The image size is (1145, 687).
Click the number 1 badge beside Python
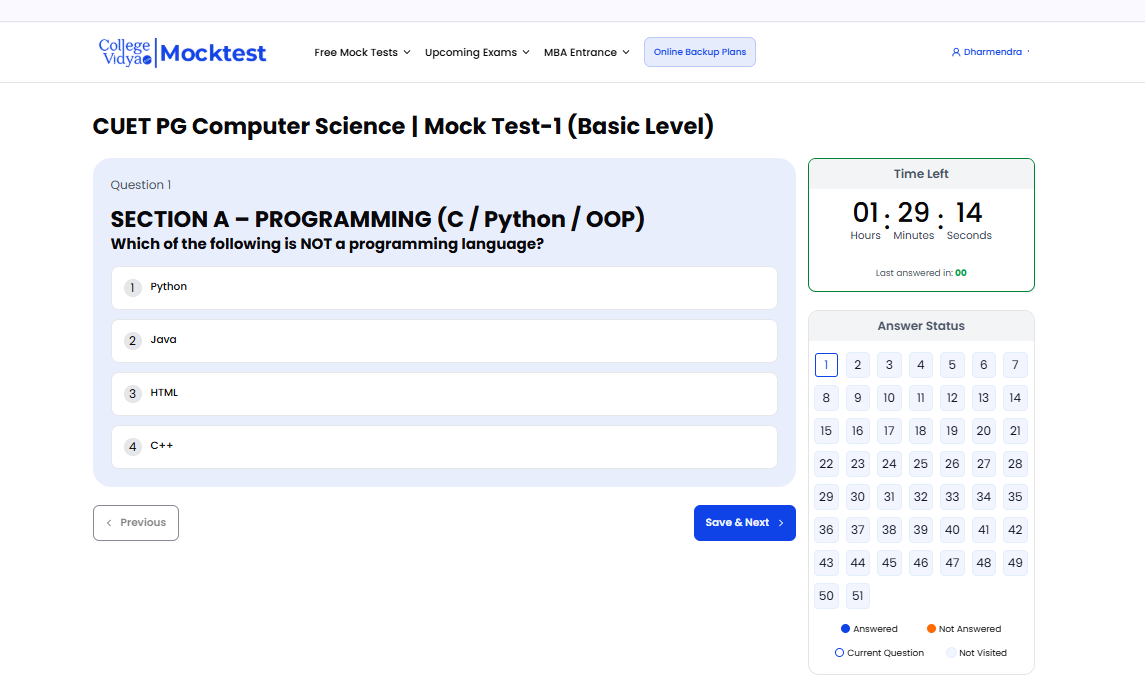tap(133, 288)
